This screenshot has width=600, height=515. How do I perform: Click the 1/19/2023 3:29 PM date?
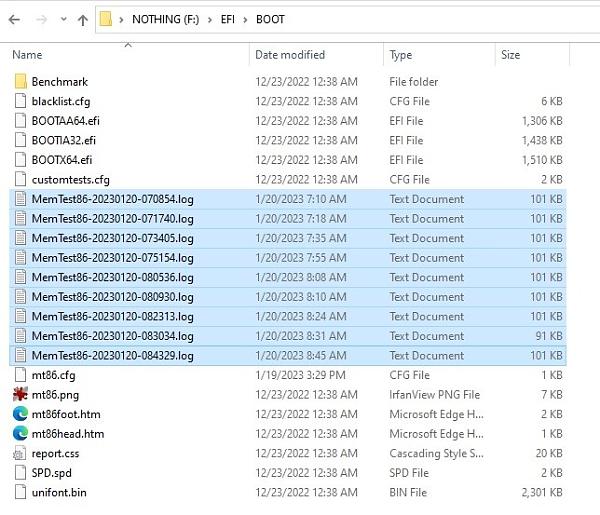pyautogui.click(x=300, y=375)
